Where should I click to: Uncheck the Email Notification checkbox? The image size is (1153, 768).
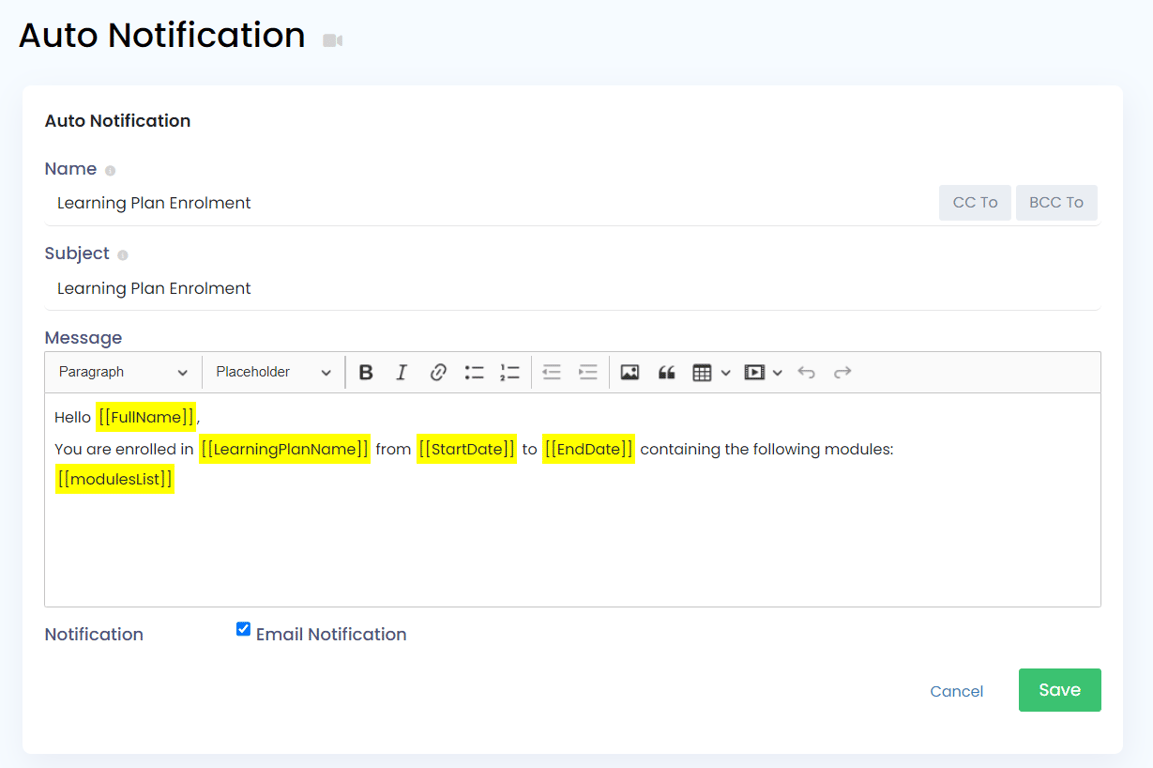(243, 629)
